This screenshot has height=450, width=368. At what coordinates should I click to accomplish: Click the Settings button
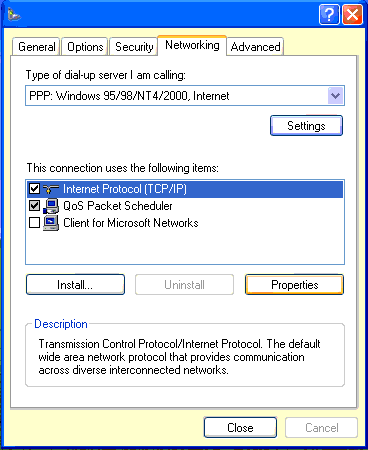(x=306, y=126)
